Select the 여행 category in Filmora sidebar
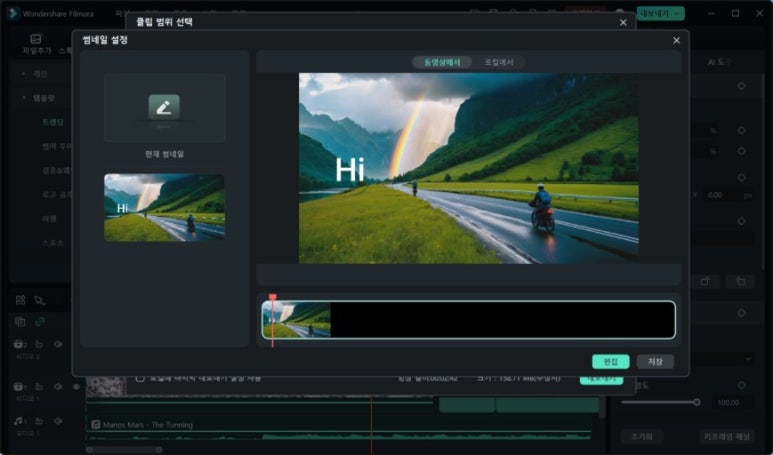The height and width of the screenshot is (455, 773). (49, 218)
